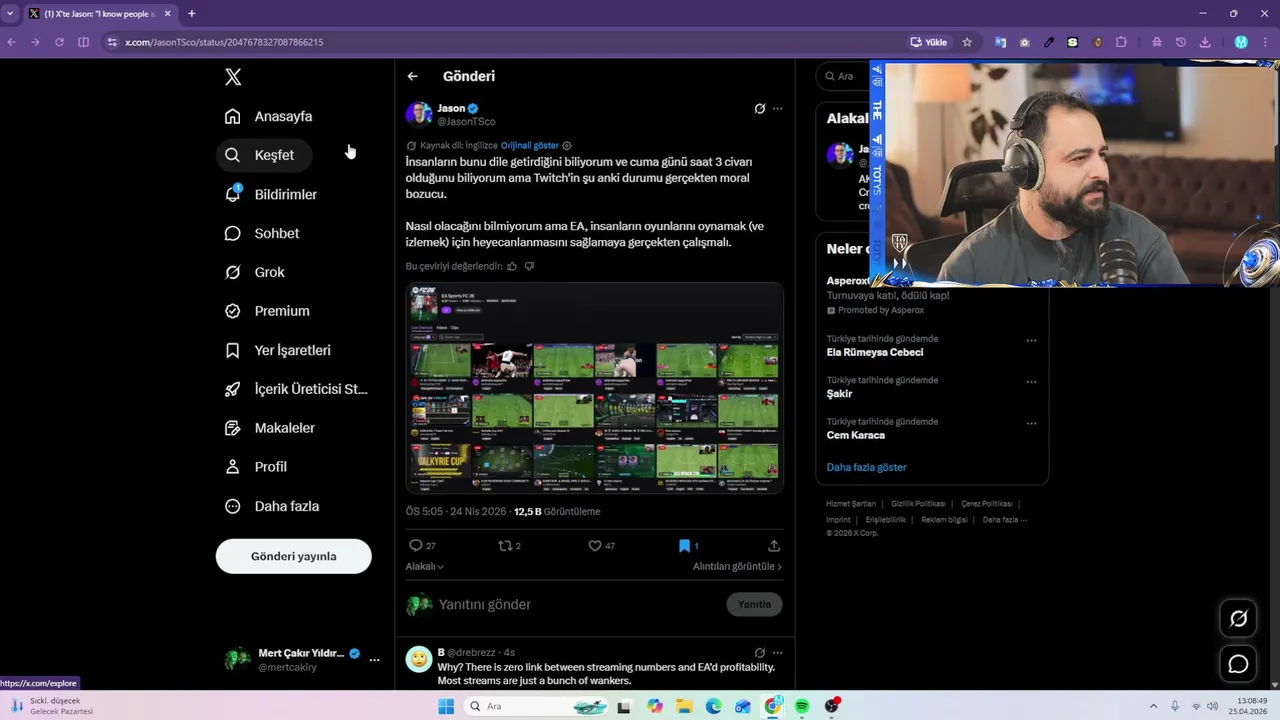The image size is (1280, 720).
Task: Open the color picker eyedropper extension
Action: tap(1049, 42)
